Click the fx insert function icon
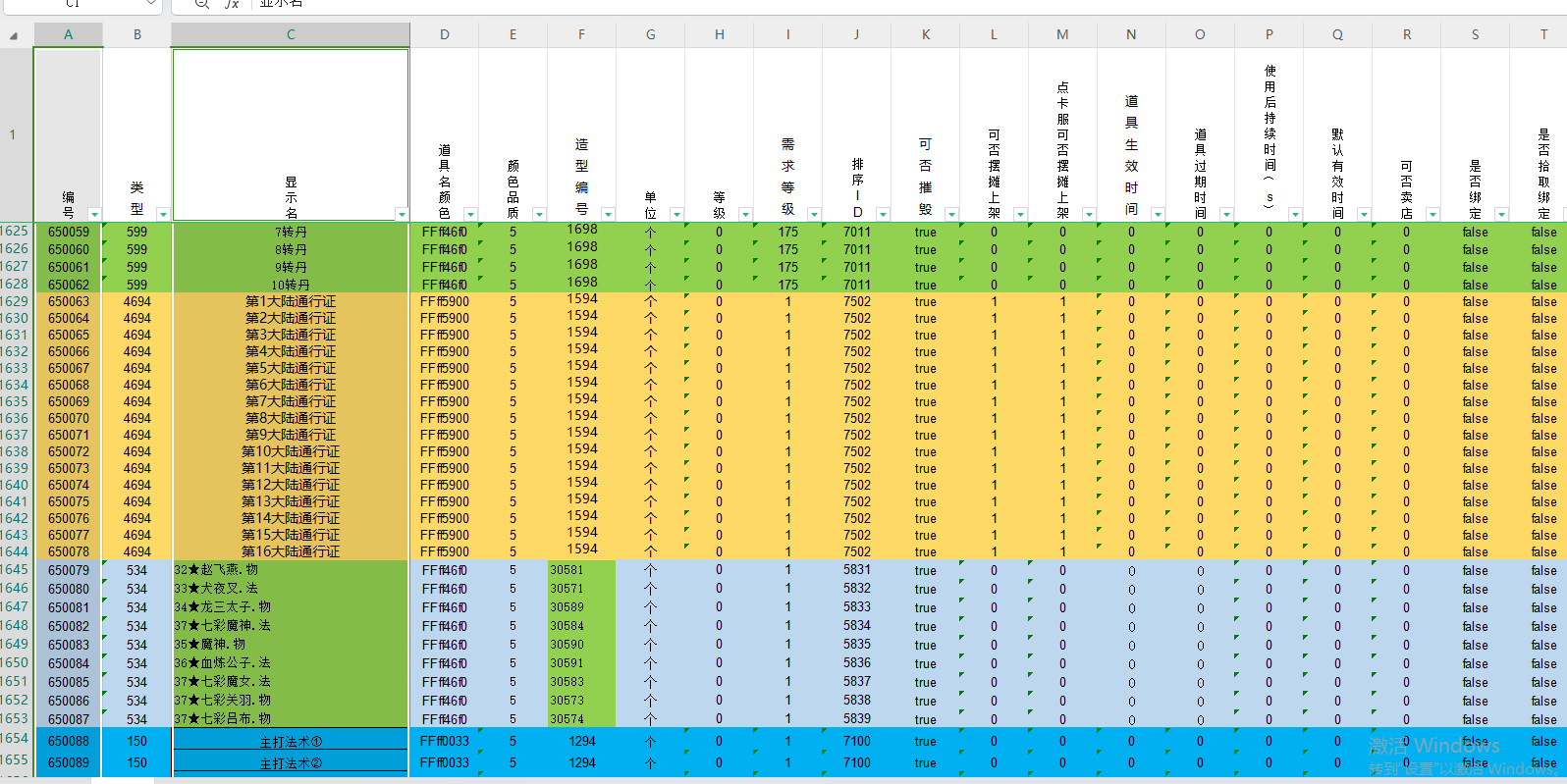This screenshot has height=784, width=1567. (x=232, y=4)
